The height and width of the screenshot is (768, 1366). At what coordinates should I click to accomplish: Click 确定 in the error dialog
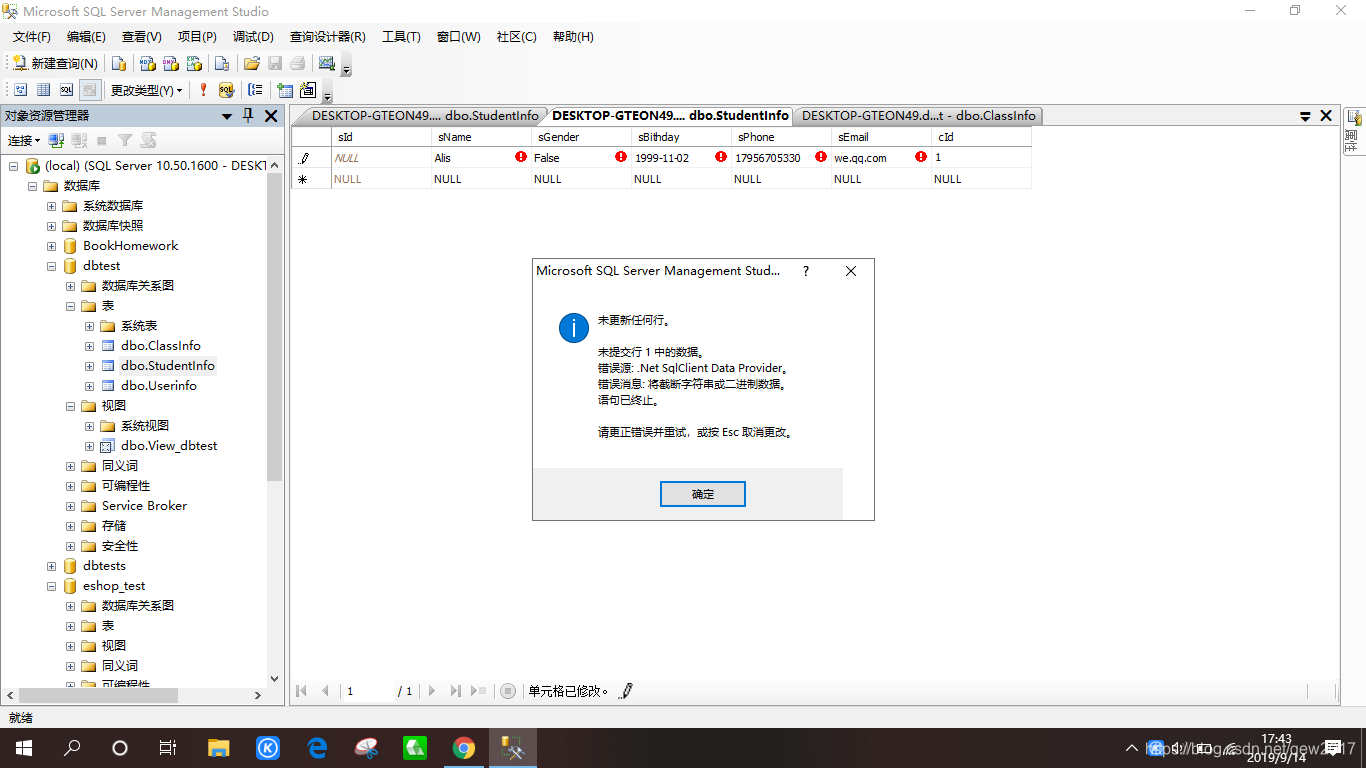(x=703, y=494)
